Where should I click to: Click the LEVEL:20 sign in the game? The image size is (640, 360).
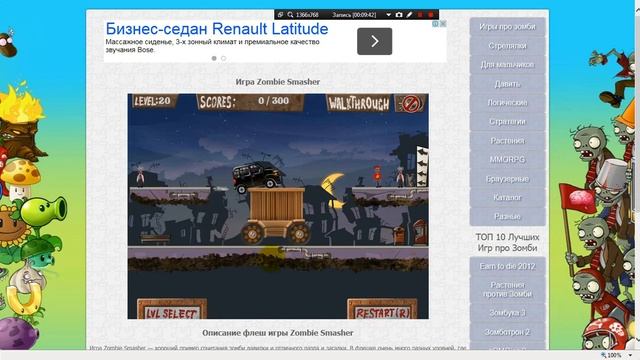point(153,101)
